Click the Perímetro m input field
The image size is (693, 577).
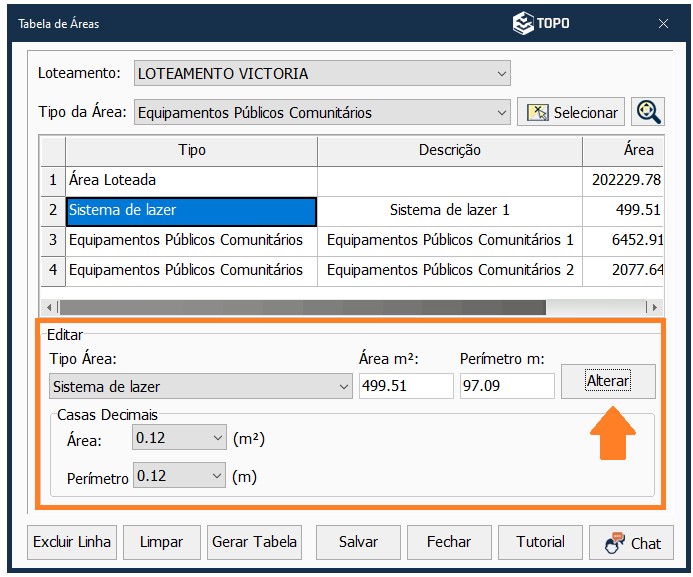coord(506,386)
